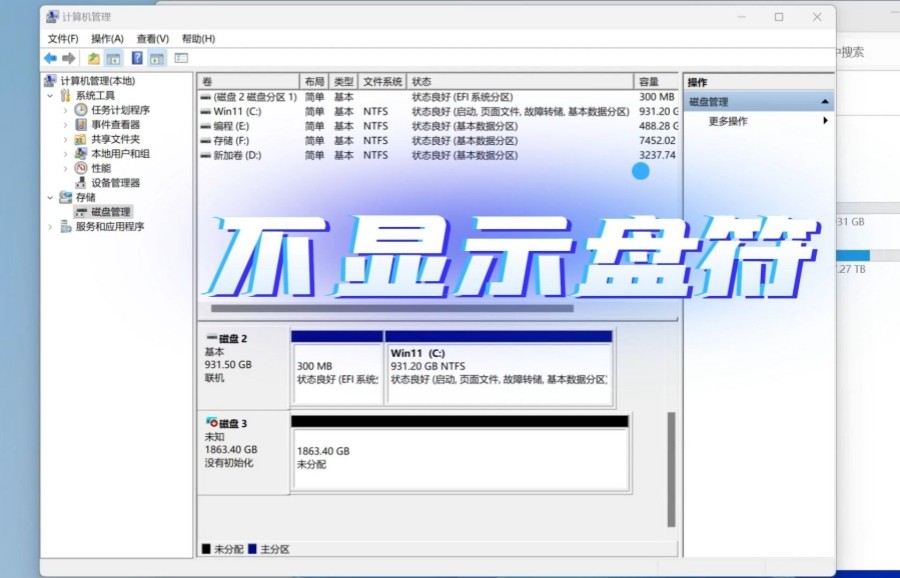Screen dimensions: 900x578
Task: Toggle the Show/Hide Action Pane toolbar icon
Action: point(157,58)
